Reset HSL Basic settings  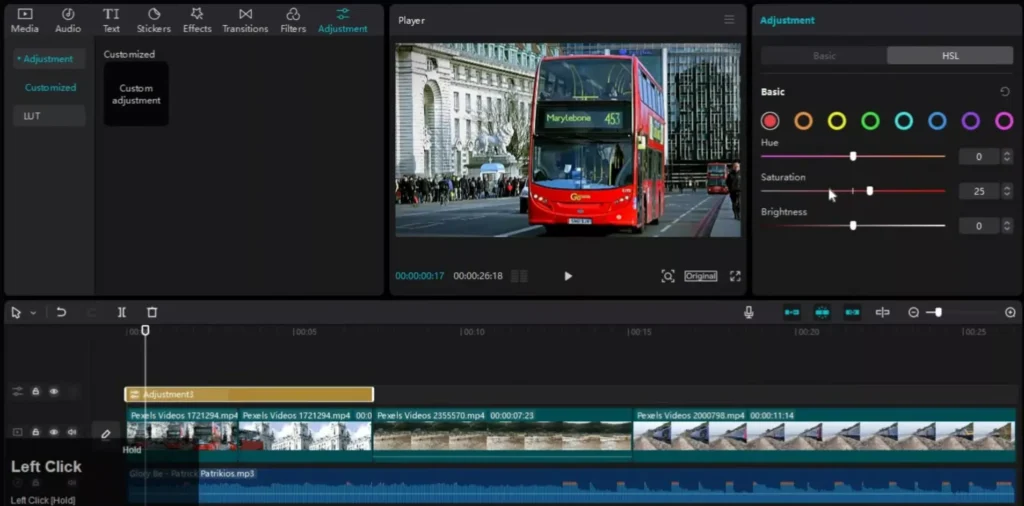(x=1004, y=92)
